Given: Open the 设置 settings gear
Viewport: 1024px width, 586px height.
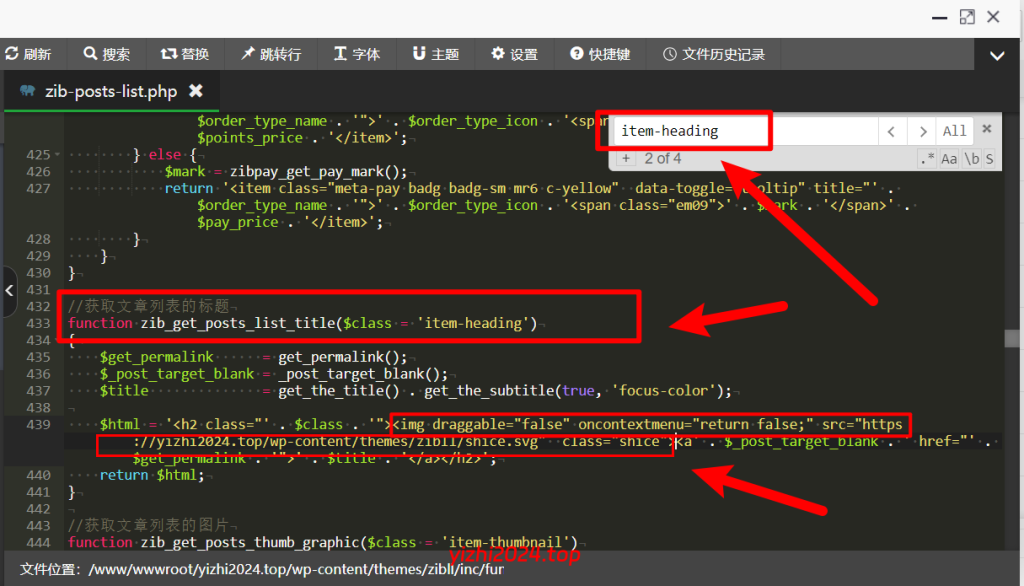Looking at the screenshot, I should click(x=514, y=54).
